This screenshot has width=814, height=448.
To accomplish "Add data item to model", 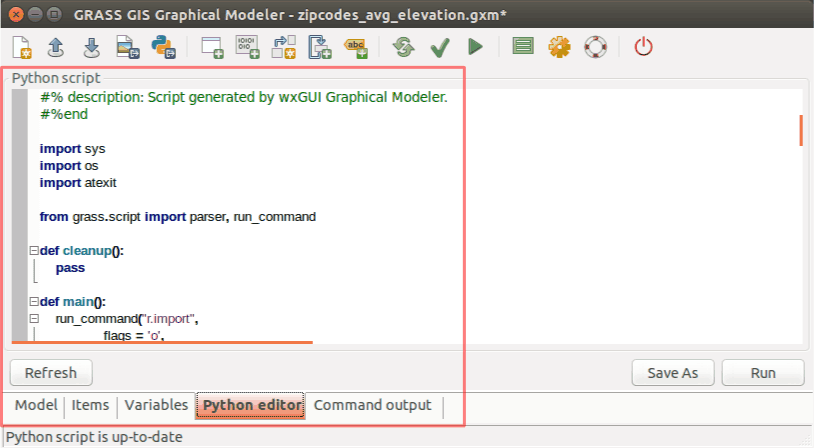I will click(247, 46).
